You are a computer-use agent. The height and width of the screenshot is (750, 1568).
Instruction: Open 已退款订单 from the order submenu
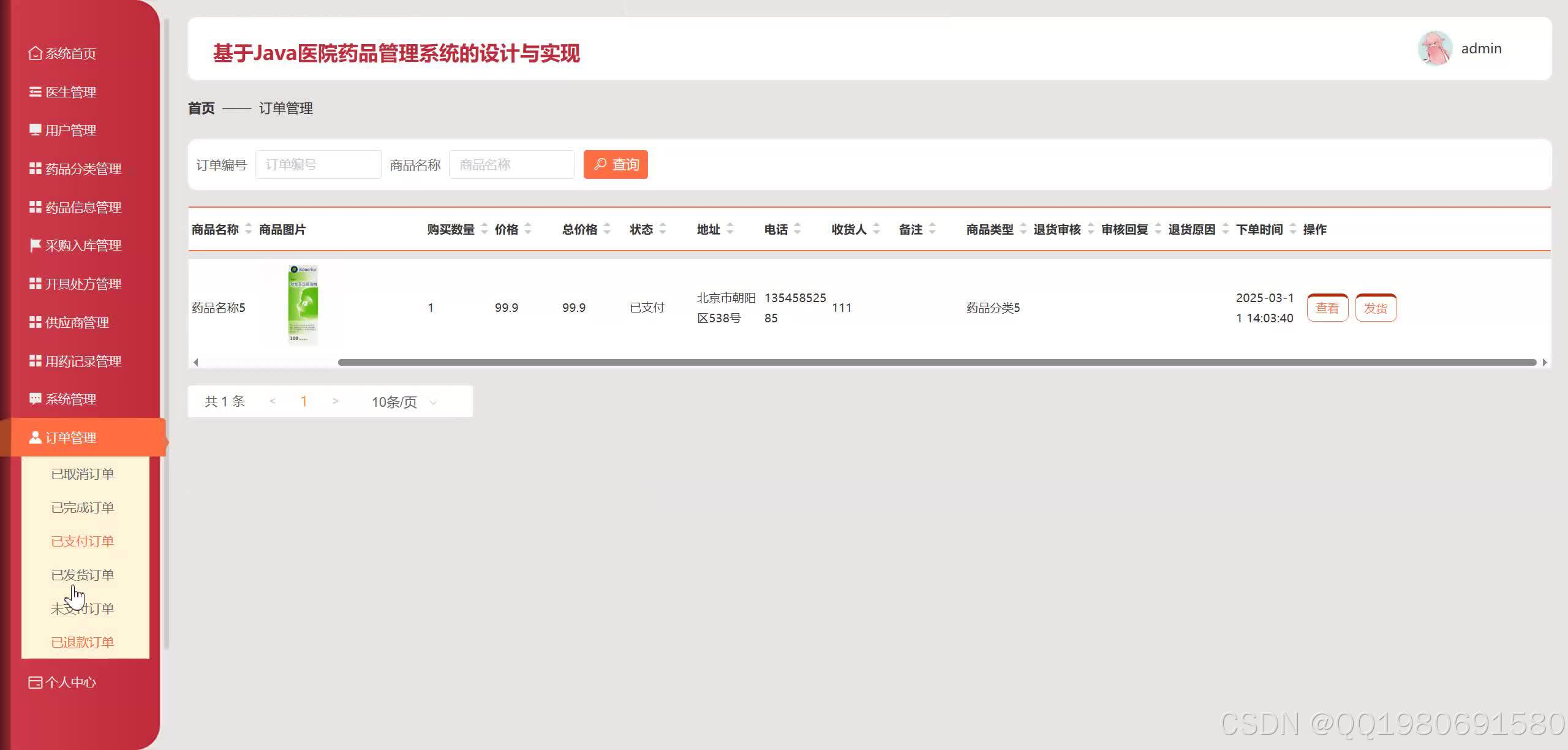[83, 642]
